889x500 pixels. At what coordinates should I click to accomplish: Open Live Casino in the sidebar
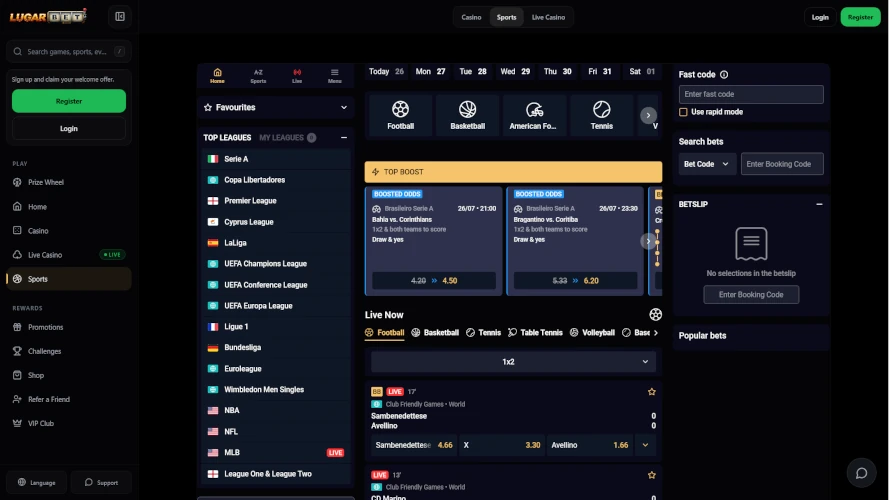pyautogui.click(x=69, y=255)
